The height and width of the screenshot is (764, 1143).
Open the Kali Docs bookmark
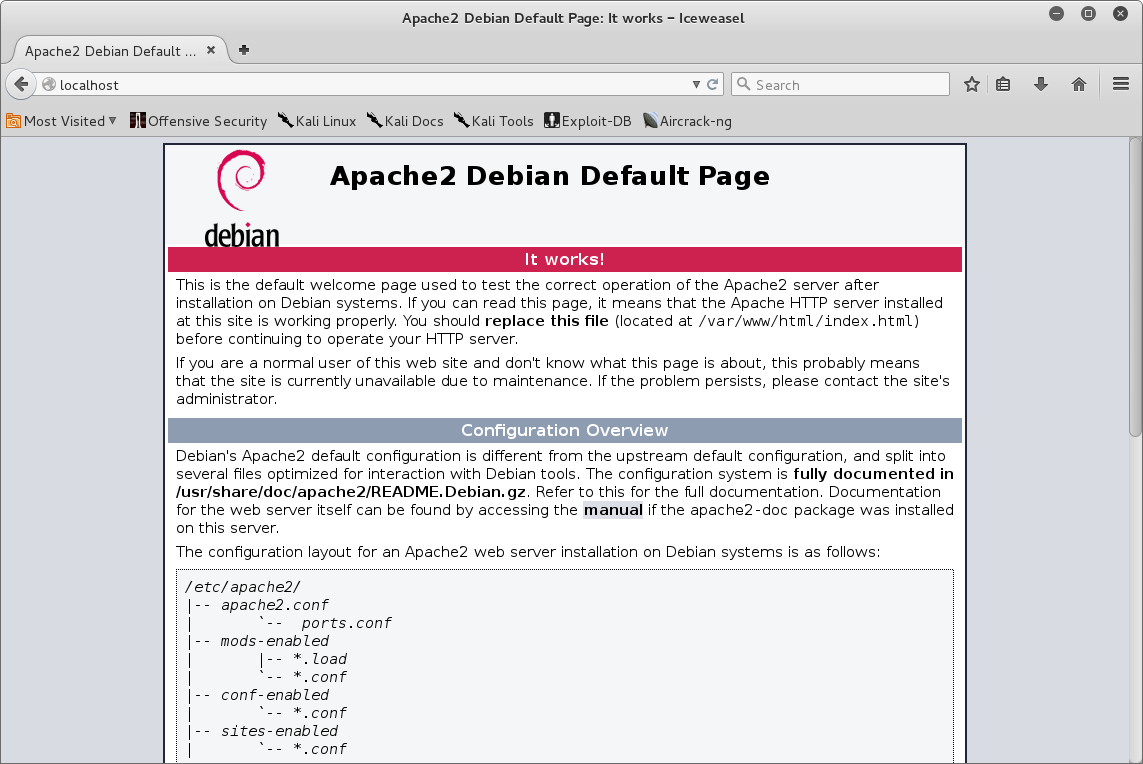coord(405,121)
